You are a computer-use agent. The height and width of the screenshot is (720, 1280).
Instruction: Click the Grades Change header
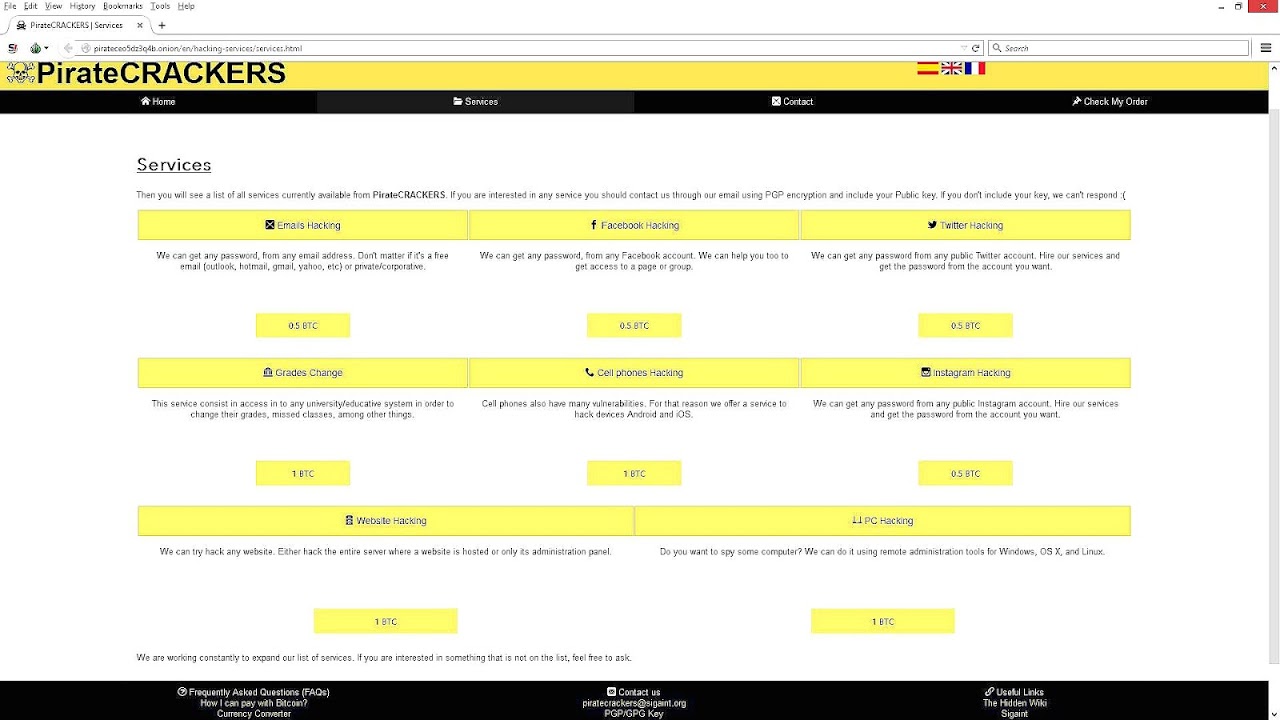(303, 373)
